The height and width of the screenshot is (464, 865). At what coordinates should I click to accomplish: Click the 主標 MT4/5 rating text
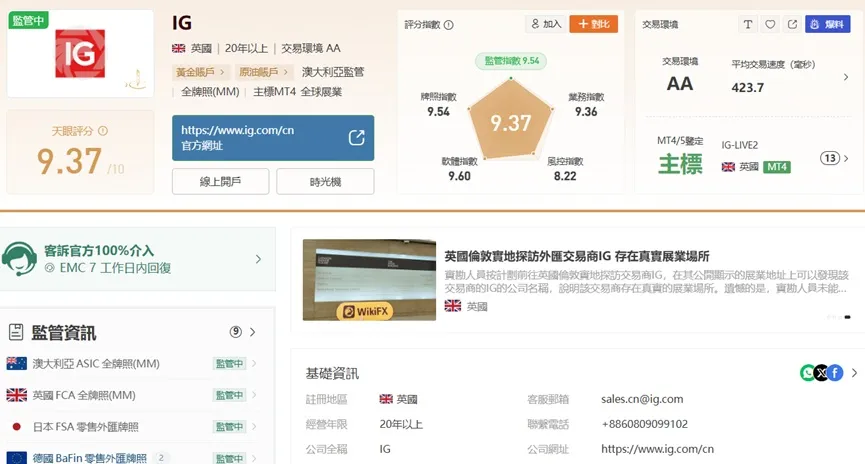pyautogui.click(x=680, y=164)
